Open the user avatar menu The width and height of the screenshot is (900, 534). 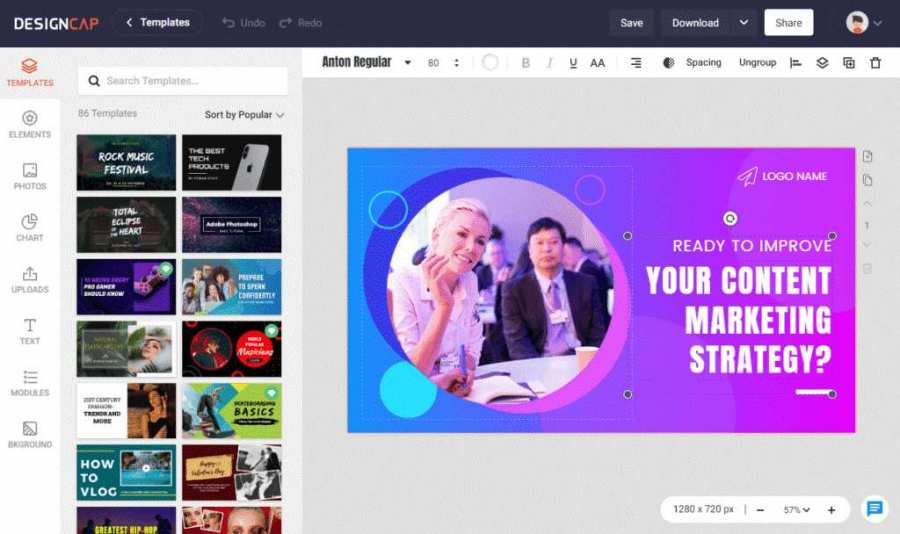[x=857, y=23]
